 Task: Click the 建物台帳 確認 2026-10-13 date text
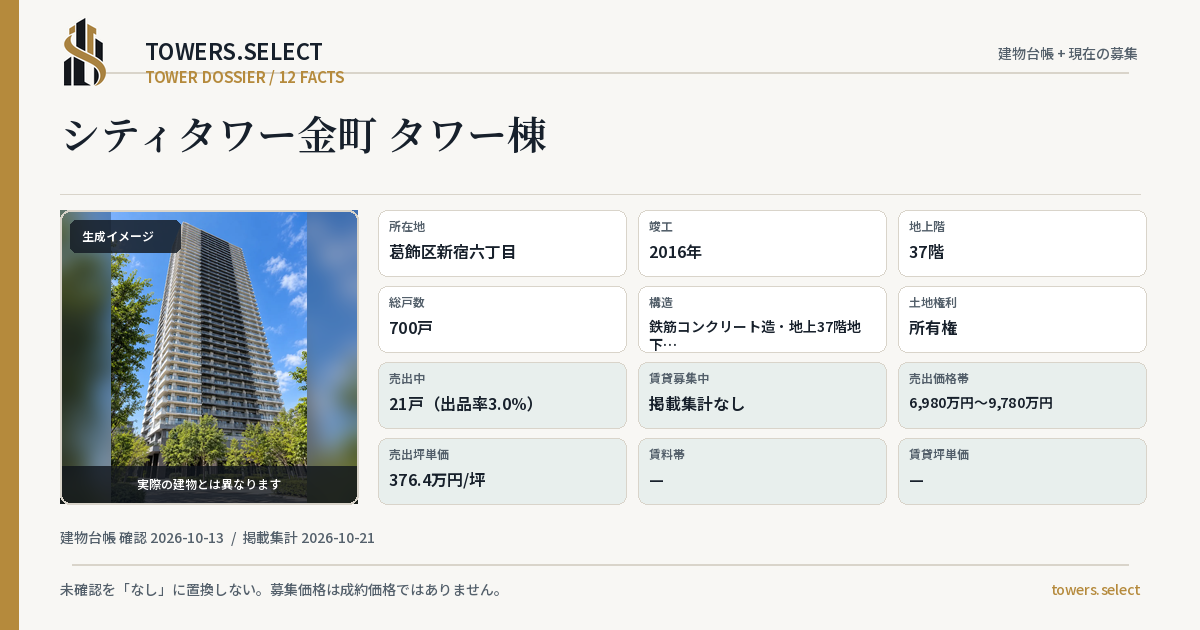tap(142, 538)
